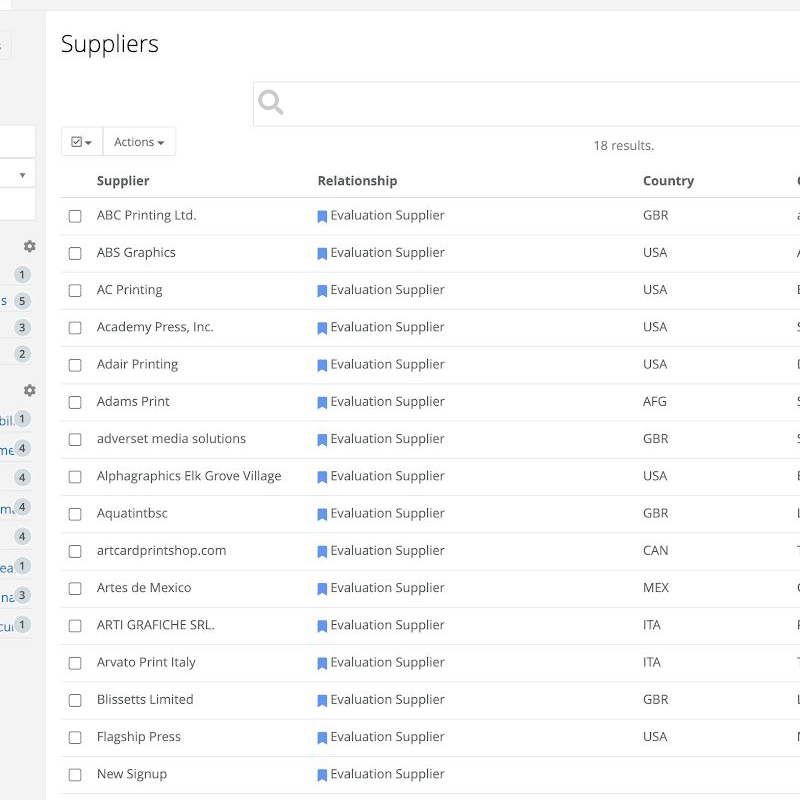Click the bookmark icon for Adair Printing
800x800 pixels.
click(322, 365)
